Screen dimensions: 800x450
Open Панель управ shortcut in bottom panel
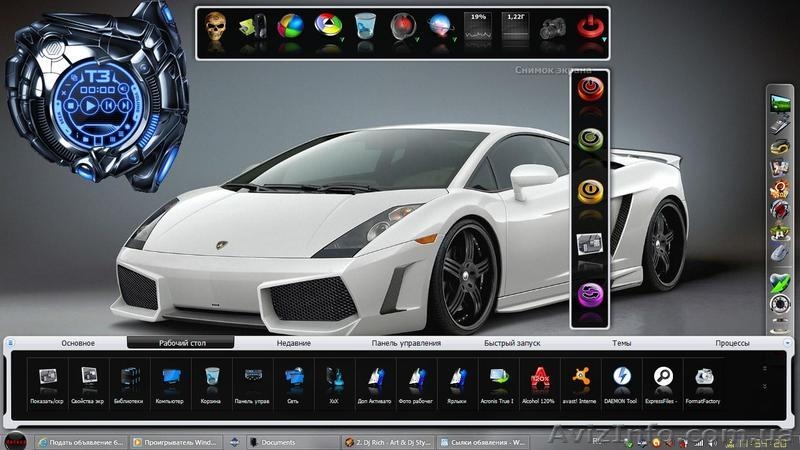point(252,383)
